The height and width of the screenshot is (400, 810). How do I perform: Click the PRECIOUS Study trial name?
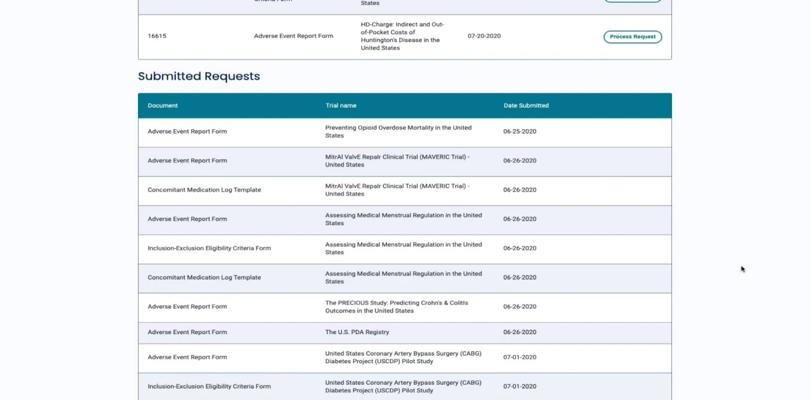[396, 307]
